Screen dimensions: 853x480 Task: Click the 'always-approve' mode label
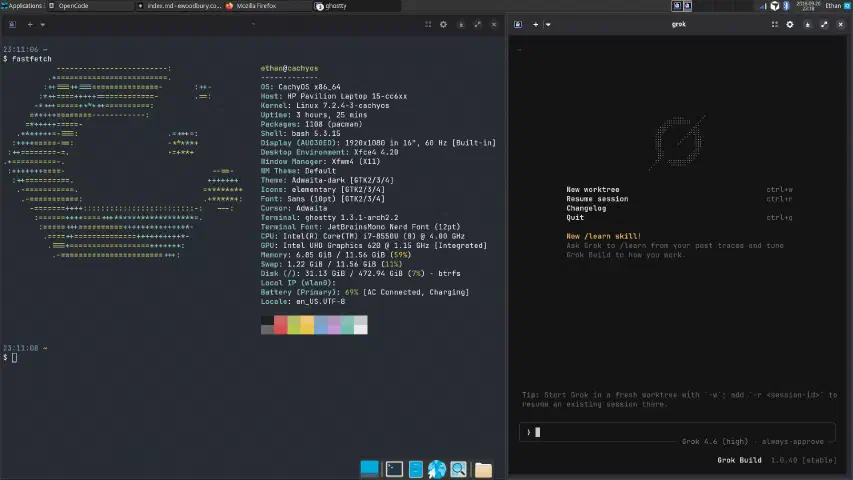pos(793,441)
